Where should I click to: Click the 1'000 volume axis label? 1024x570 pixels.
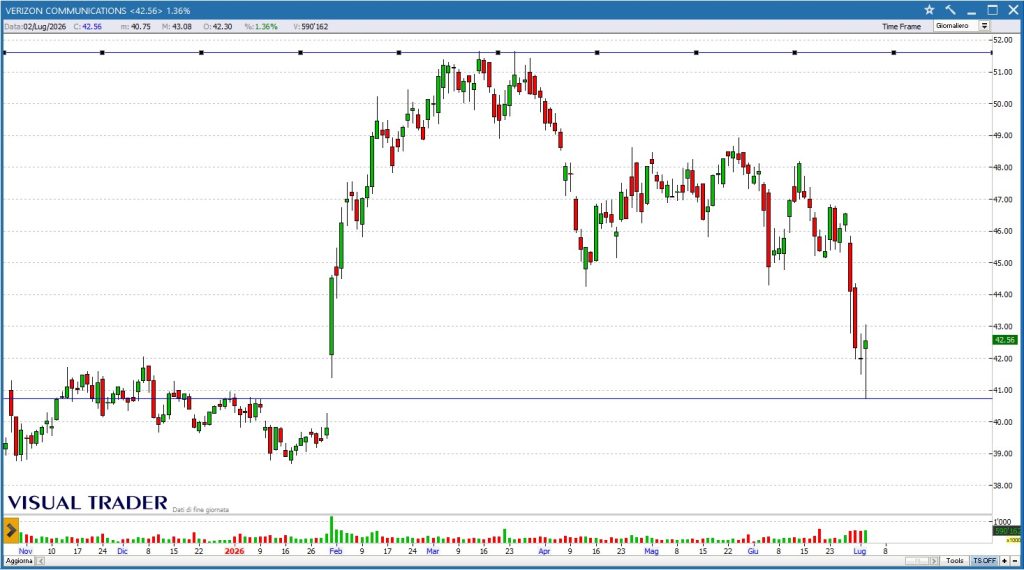1002,522
